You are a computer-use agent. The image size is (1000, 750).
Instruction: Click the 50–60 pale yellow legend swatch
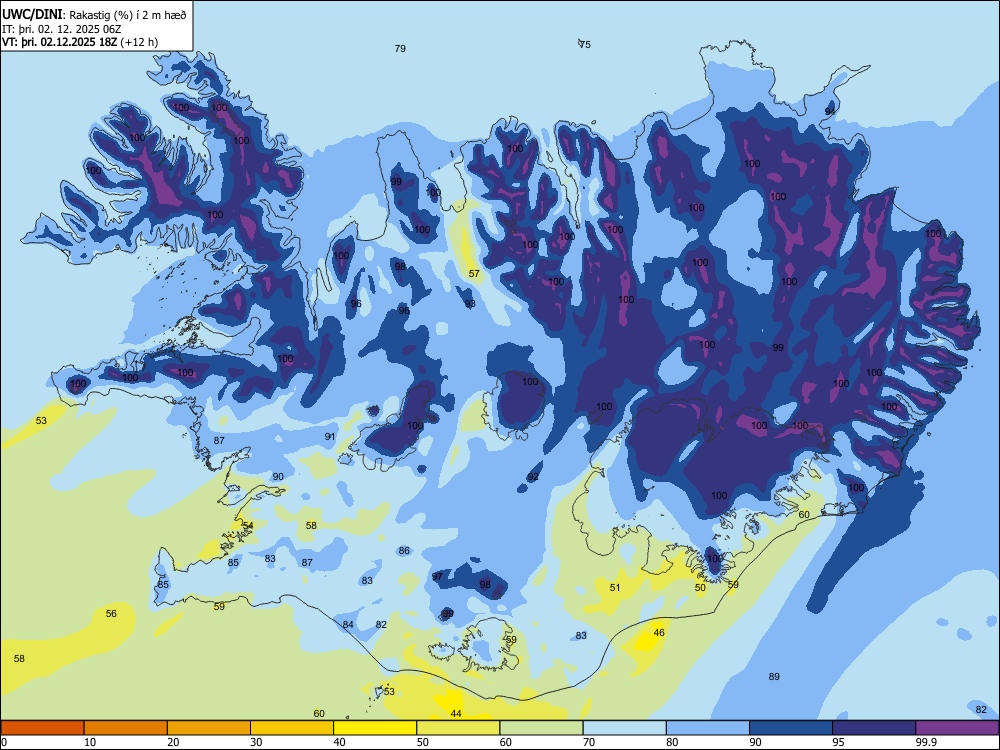[458, 728]
